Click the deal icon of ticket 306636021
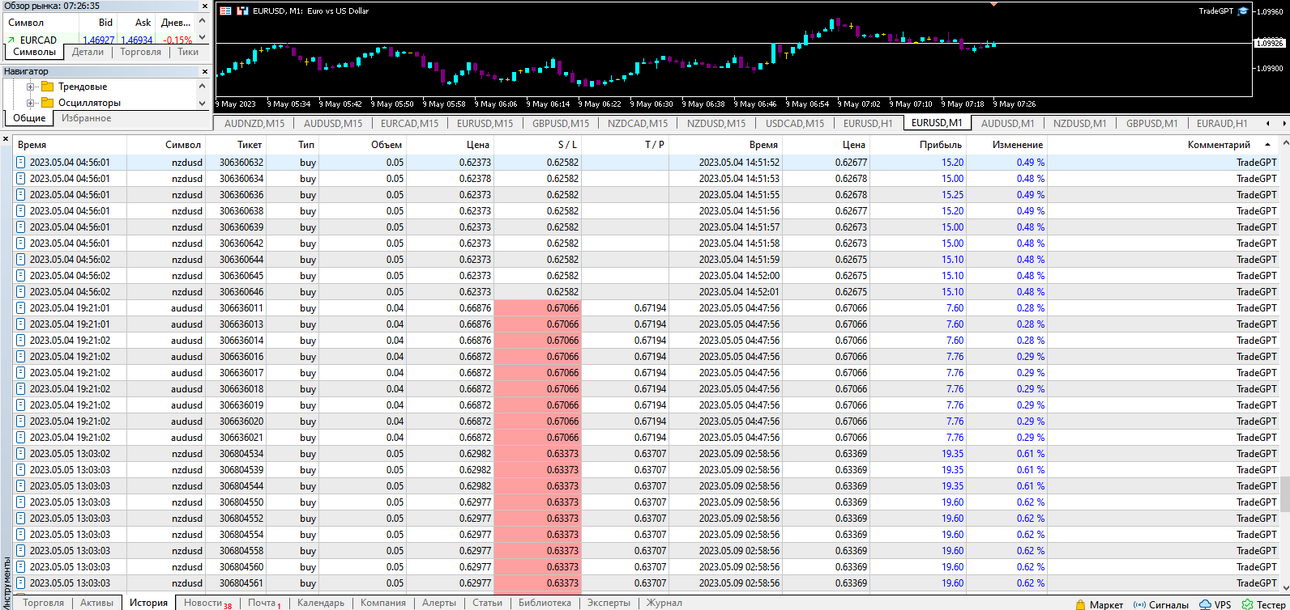 tap(20, 437)
